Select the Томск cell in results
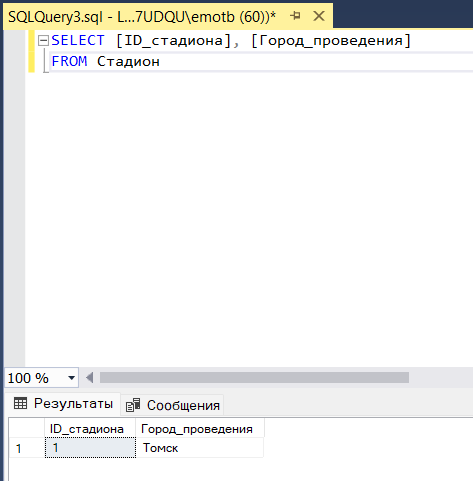473x481 pixels. tap(200, 448)
